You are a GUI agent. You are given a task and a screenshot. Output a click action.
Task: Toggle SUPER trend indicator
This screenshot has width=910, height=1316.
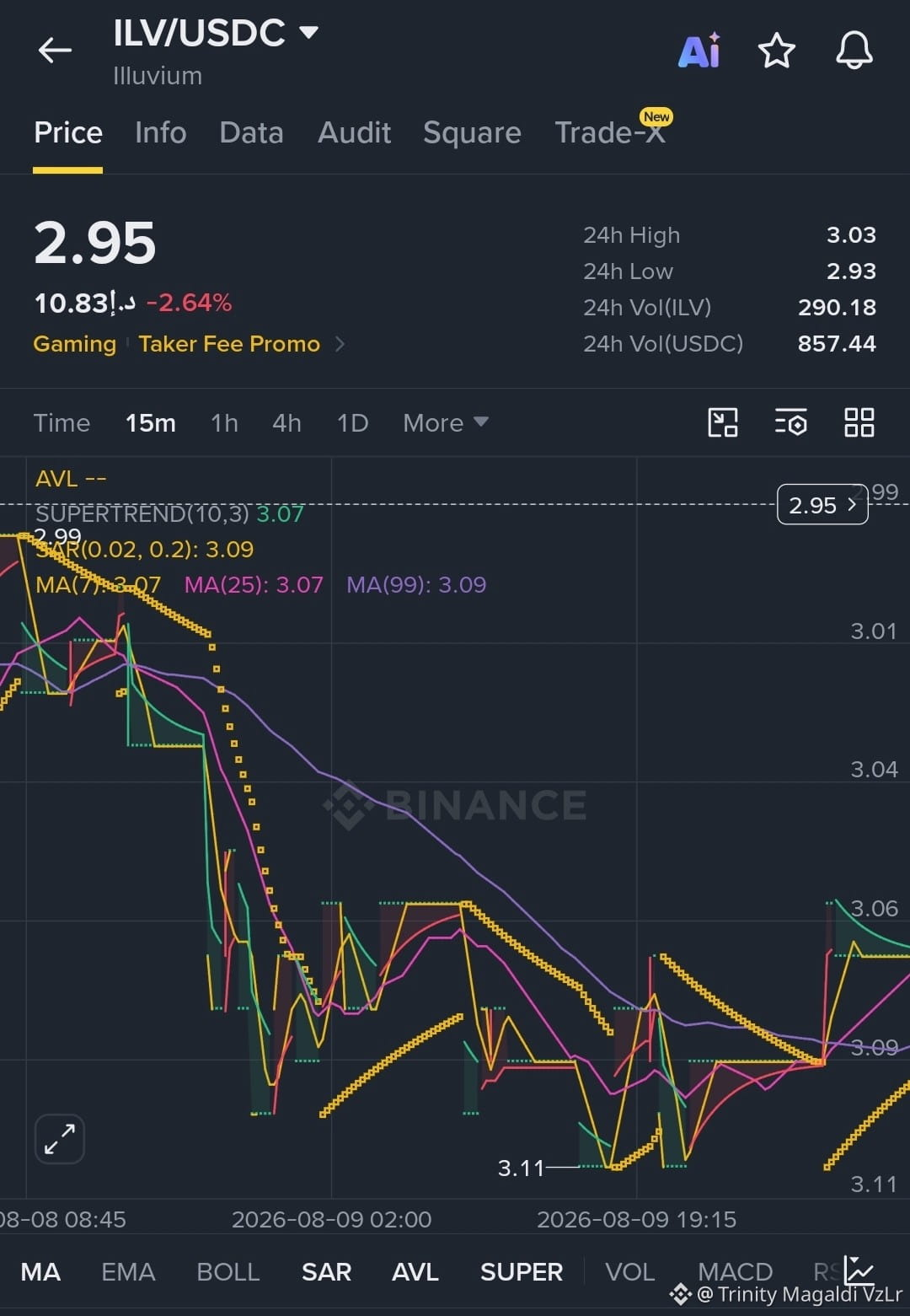tap(521, 1271)
